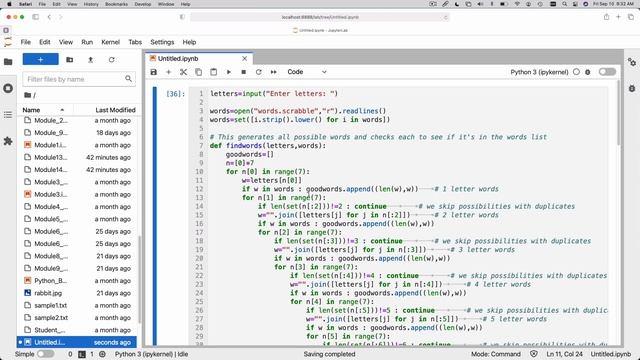
Task: Open the file browser sidebar folder icon
Action: (8, 62)
